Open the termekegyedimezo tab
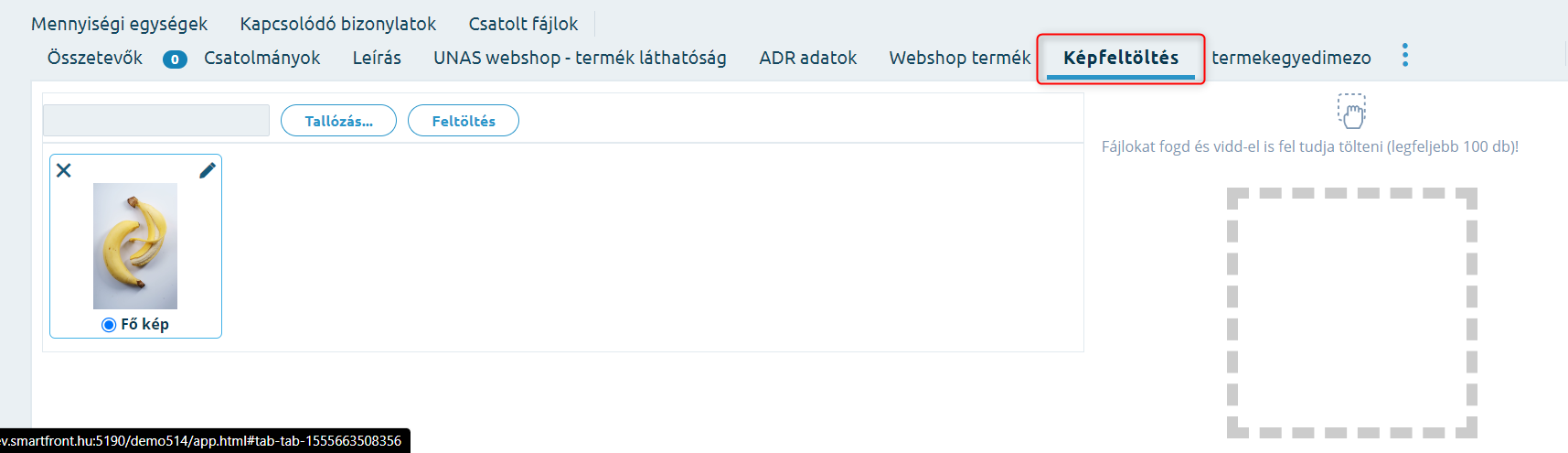1568x453 pixels. 1291,58
